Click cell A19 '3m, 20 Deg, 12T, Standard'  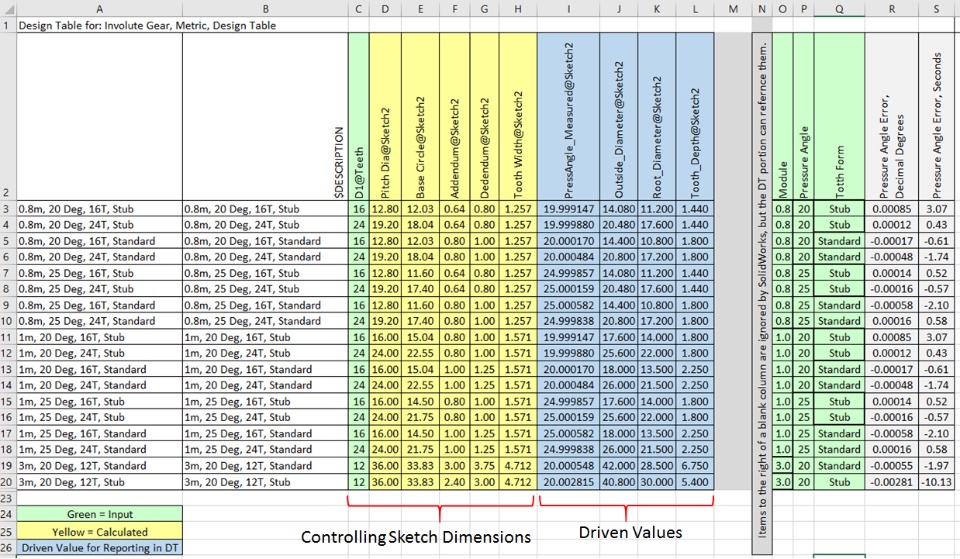(x=99, y=466)
